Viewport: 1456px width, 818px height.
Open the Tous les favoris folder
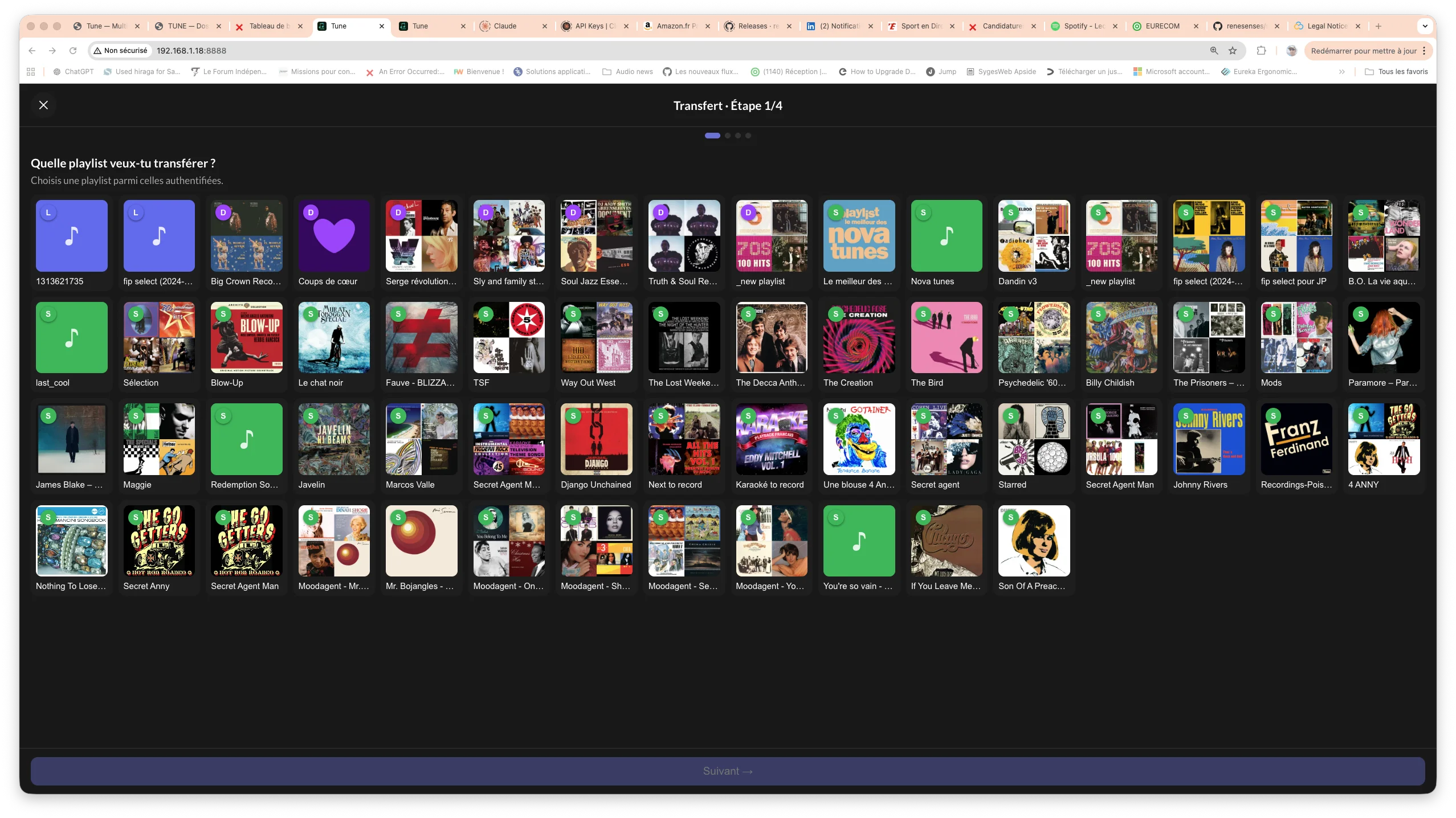click(x=1396, y=72)
